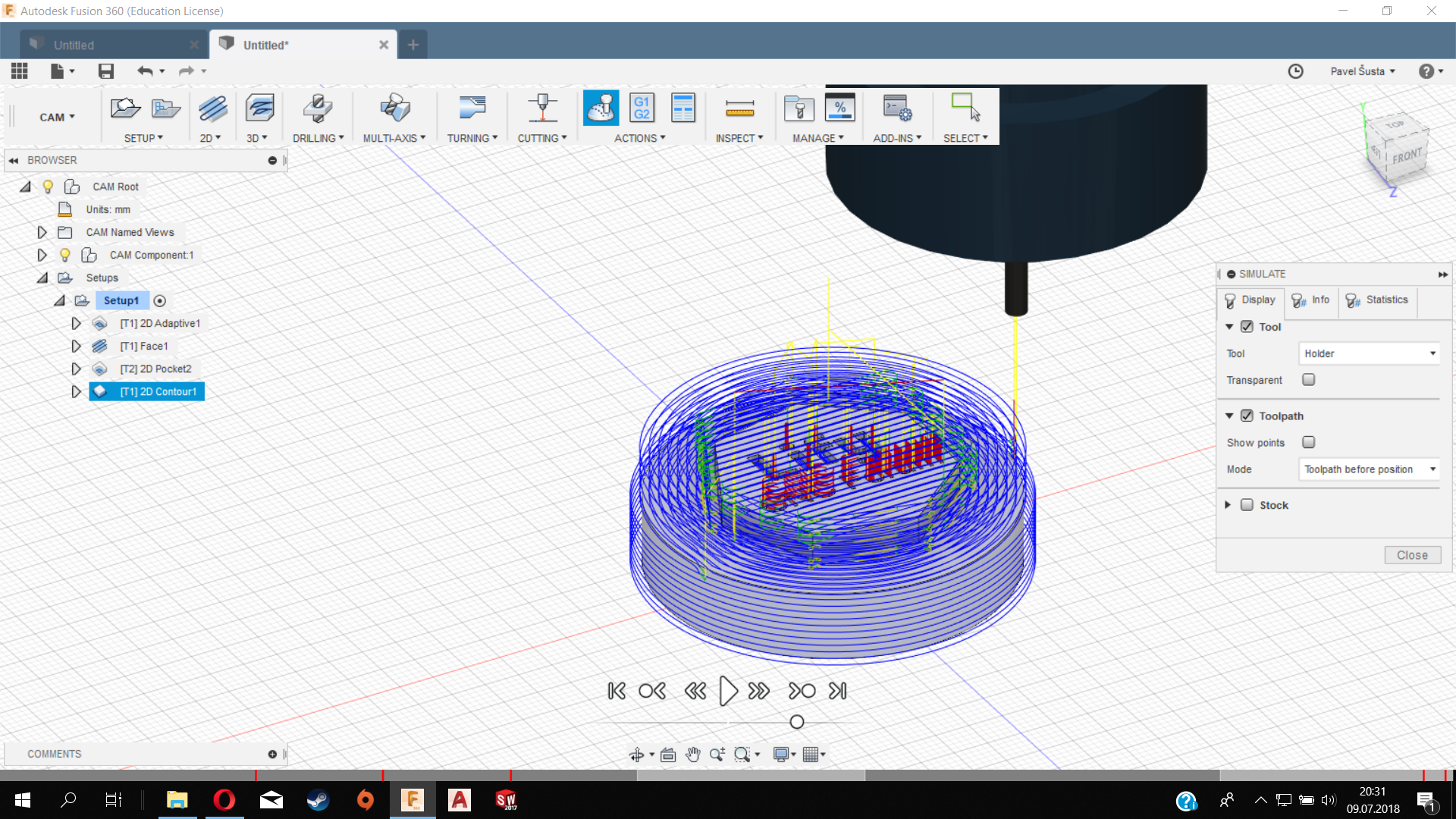Enable the Transparent tool checkbox
Image resolution: width=1456 pixels, height=819 pixels.
pos(1308,380)
